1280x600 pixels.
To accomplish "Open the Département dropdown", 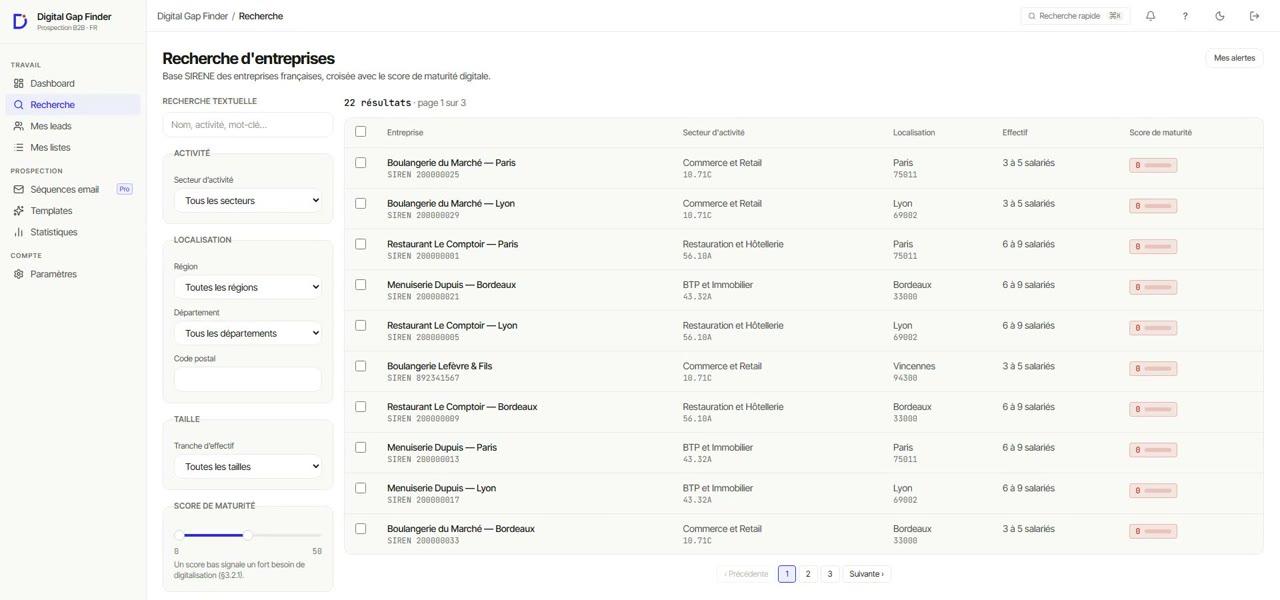I will coord(248,333).
